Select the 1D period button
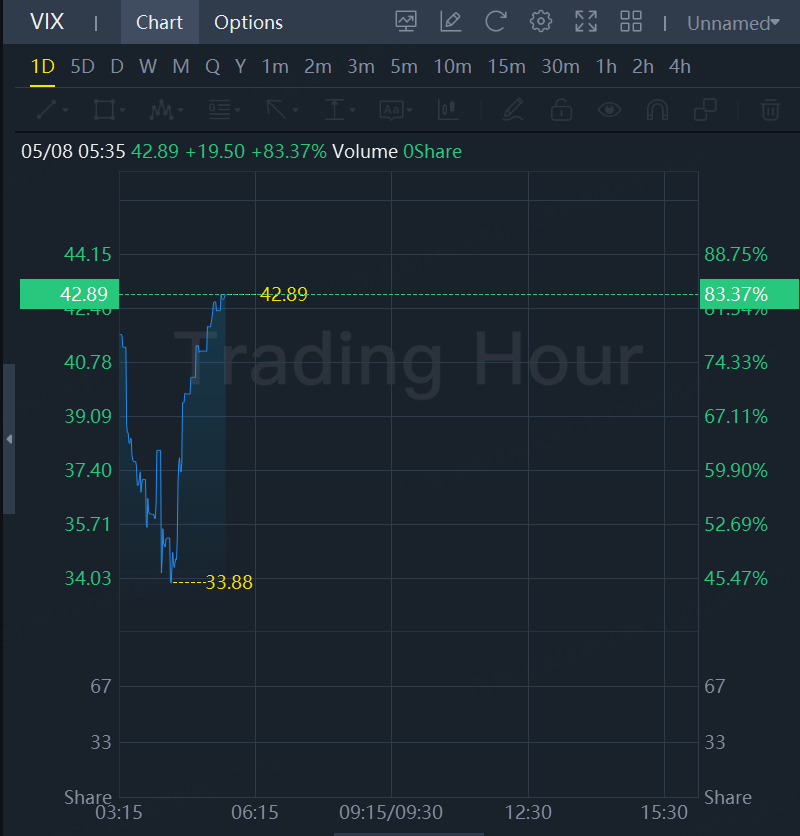The width and height of the screenshot is (800, 836). (42, 67)
